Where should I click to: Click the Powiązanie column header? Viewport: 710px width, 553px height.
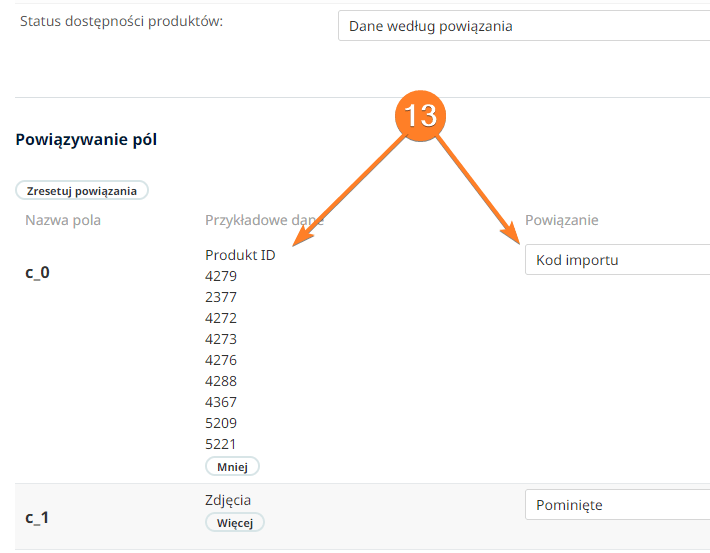pyautogui.click(x=561, y=220)
